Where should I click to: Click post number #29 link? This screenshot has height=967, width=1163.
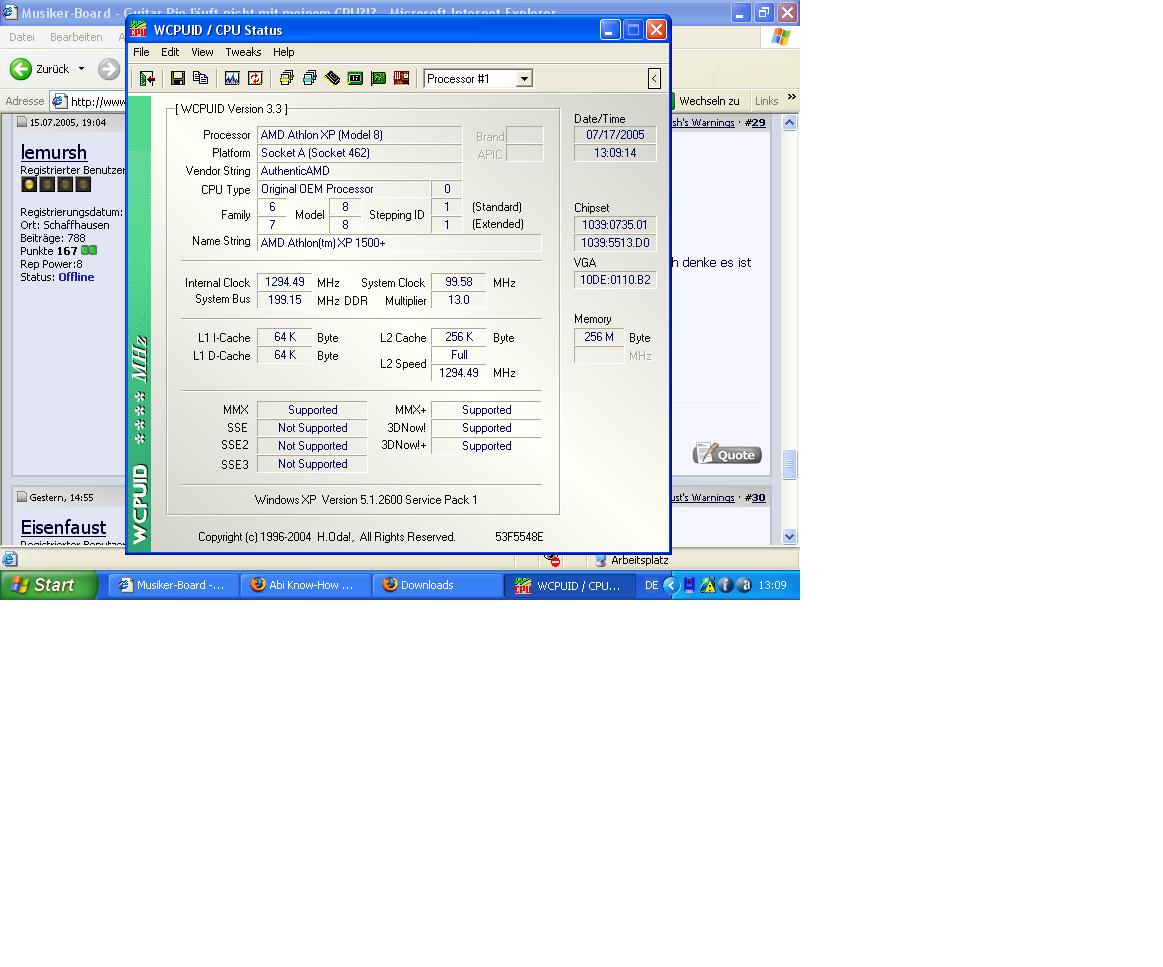pos(755,122)
